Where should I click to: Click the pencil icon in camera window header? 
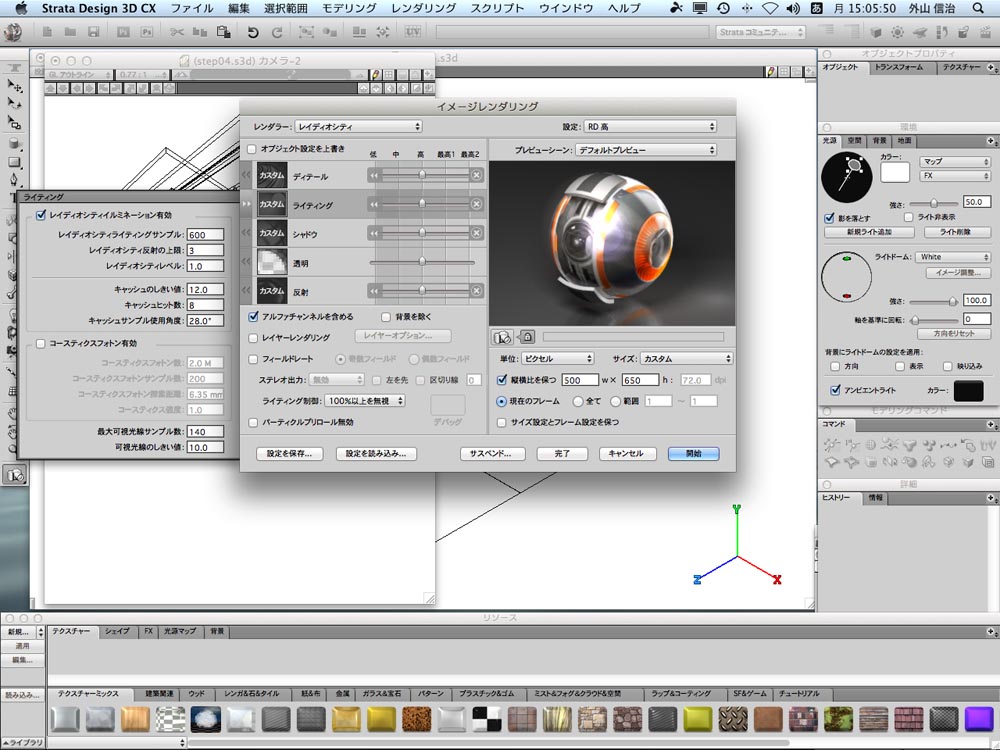click(376, 75)
